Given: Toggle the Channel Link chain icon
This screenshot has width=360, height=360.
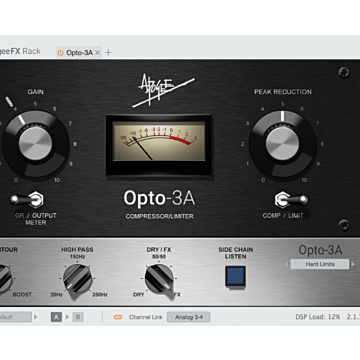Looking at the screenshot, I should (x=118, y=317).
